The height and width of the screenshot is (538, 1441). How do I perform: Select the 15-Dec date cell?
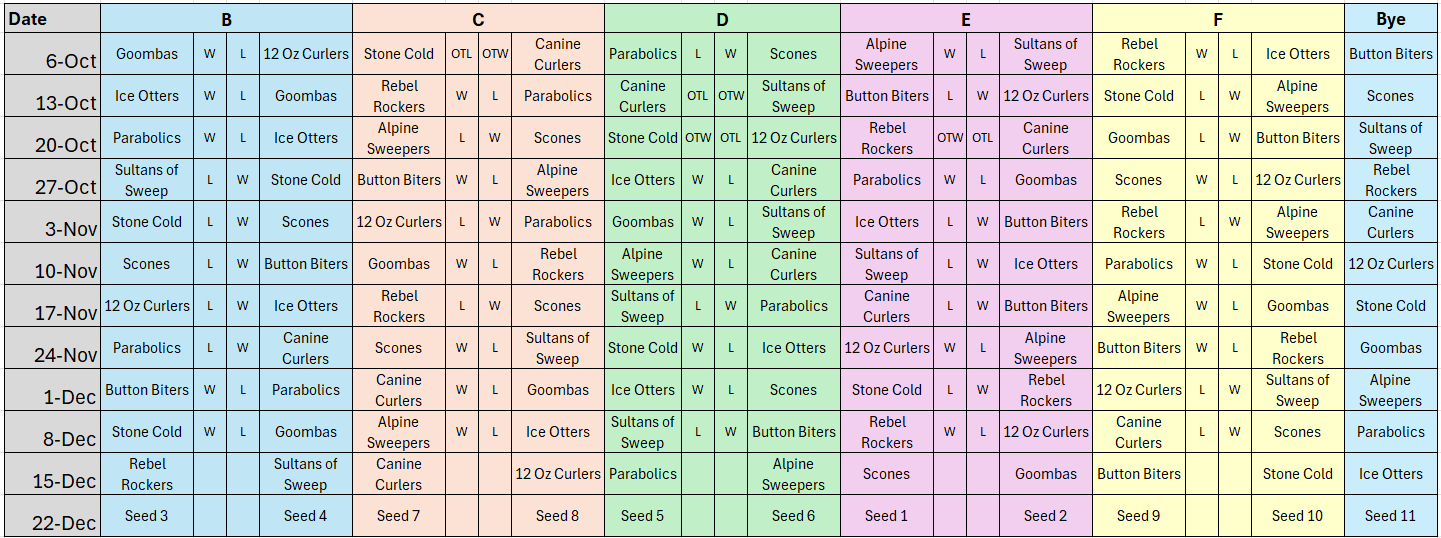coord(50,474)
